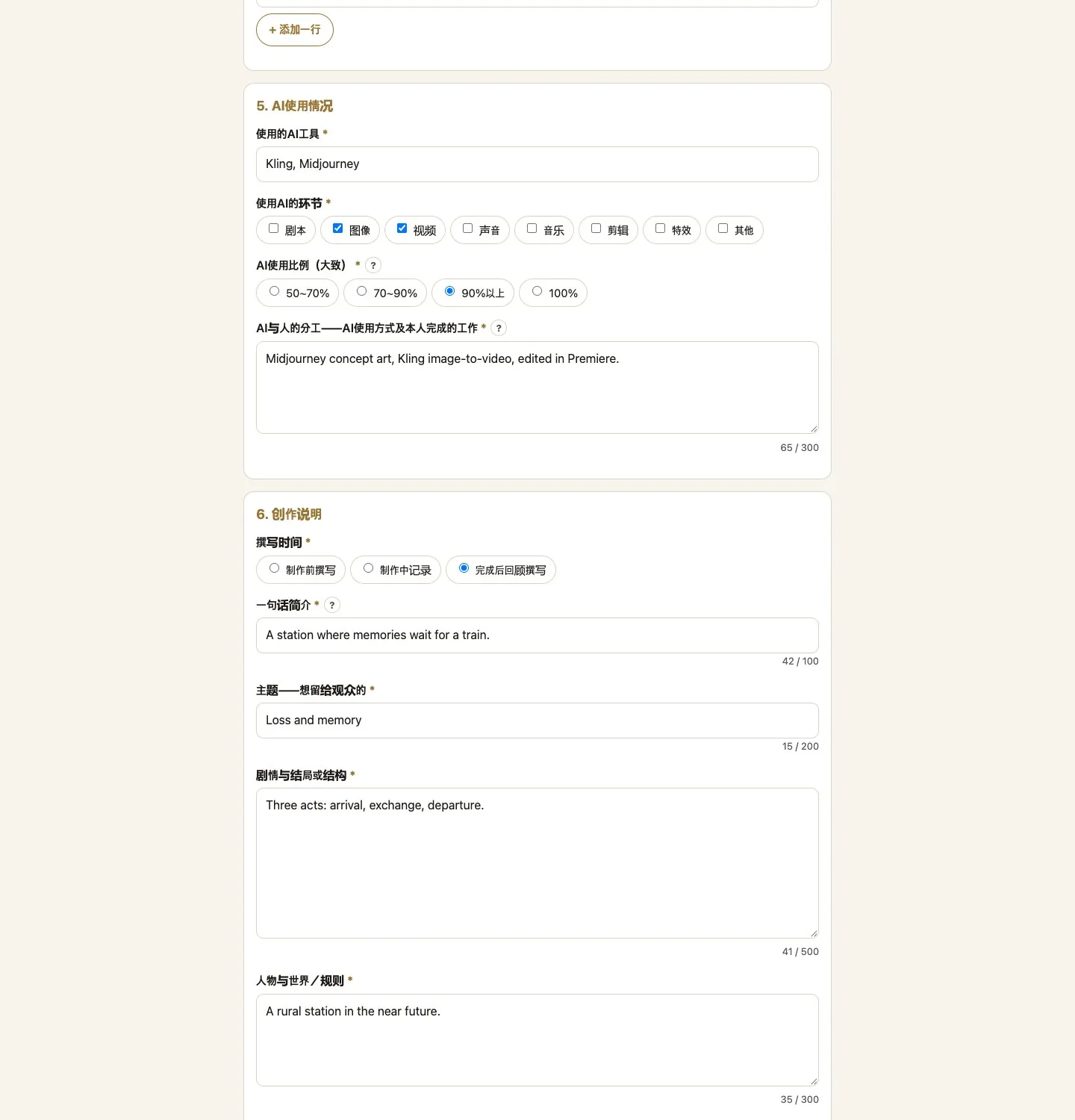Tick the 其他 checkbox
This screenshot has width=1075, height=1120.
(x=723, y=228)
